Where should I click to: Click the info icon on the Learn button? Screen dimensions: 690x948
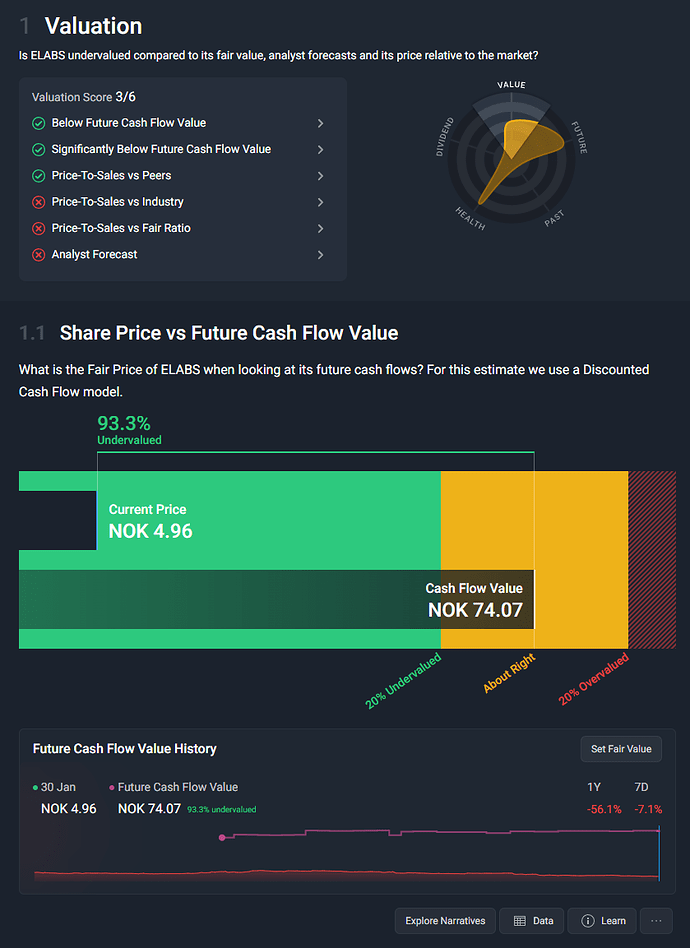coord(588,921)
